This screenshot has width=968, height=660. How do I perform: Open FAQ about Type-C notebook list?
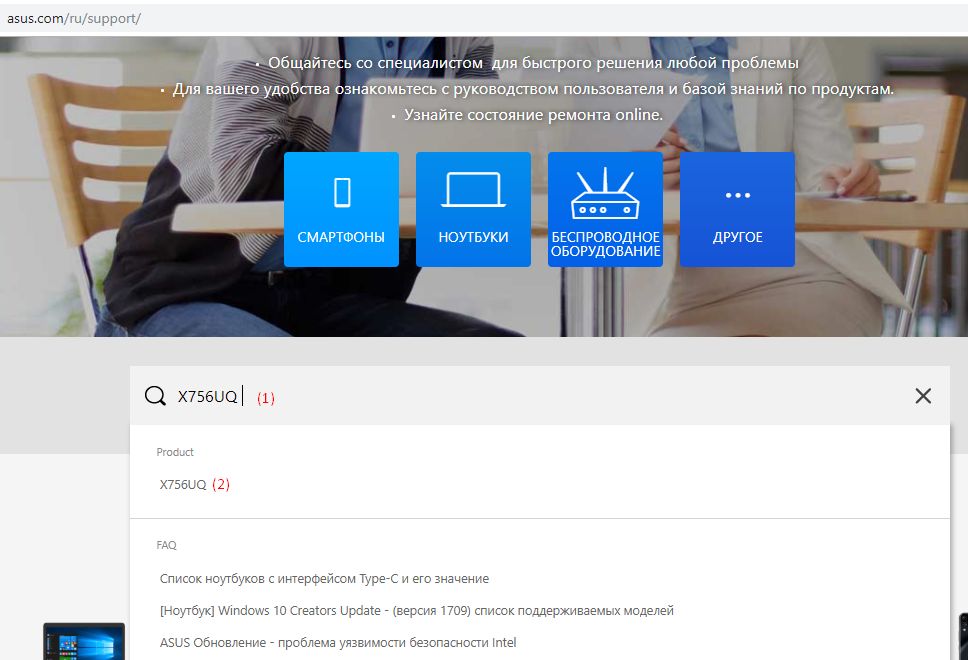pyautogui.click(x=324, y=579)
